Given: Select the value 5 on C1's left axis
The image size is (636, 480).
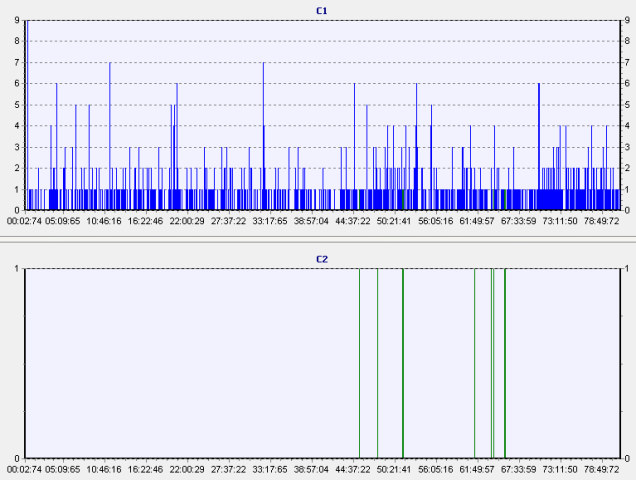Looking at the screenshot, I should pos(17,105).
